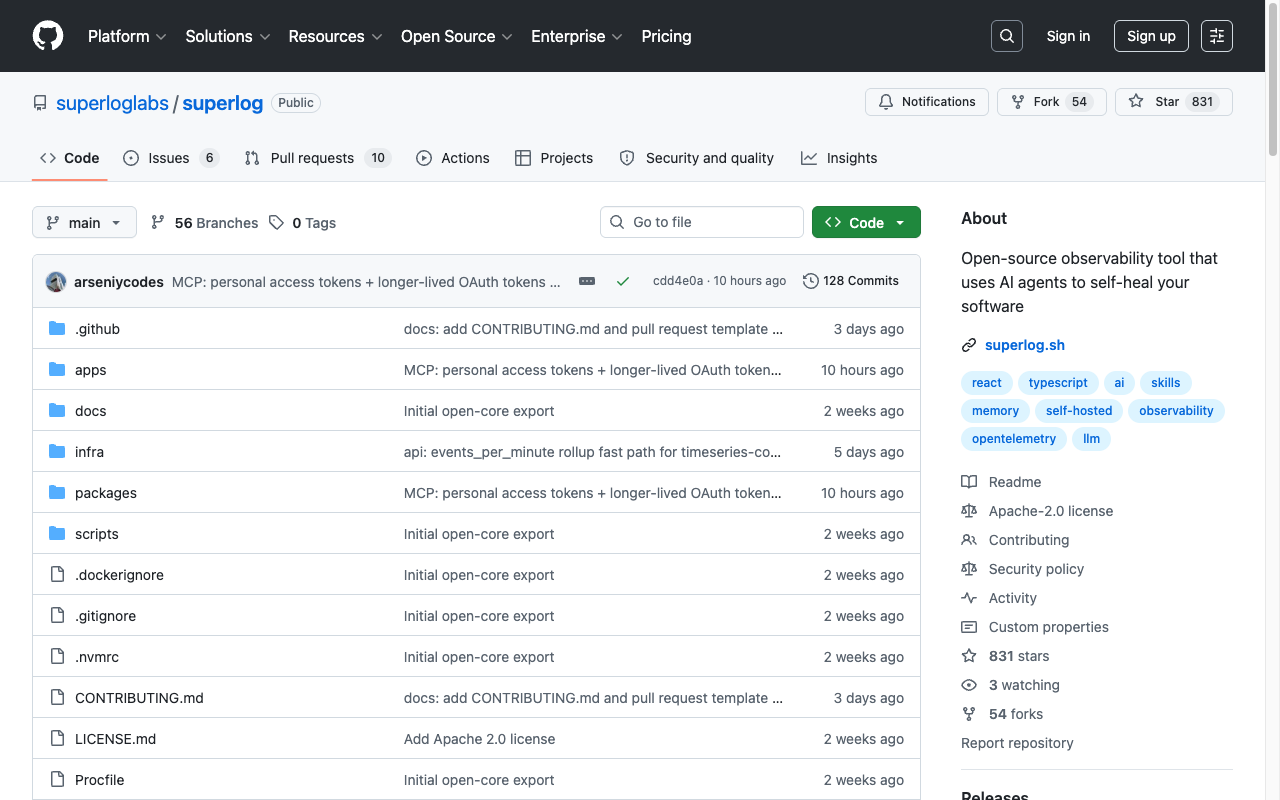The height and width of the screenshot is (800, 1280).
Task: Select the observability topic tag
Action: point(1176,411)
